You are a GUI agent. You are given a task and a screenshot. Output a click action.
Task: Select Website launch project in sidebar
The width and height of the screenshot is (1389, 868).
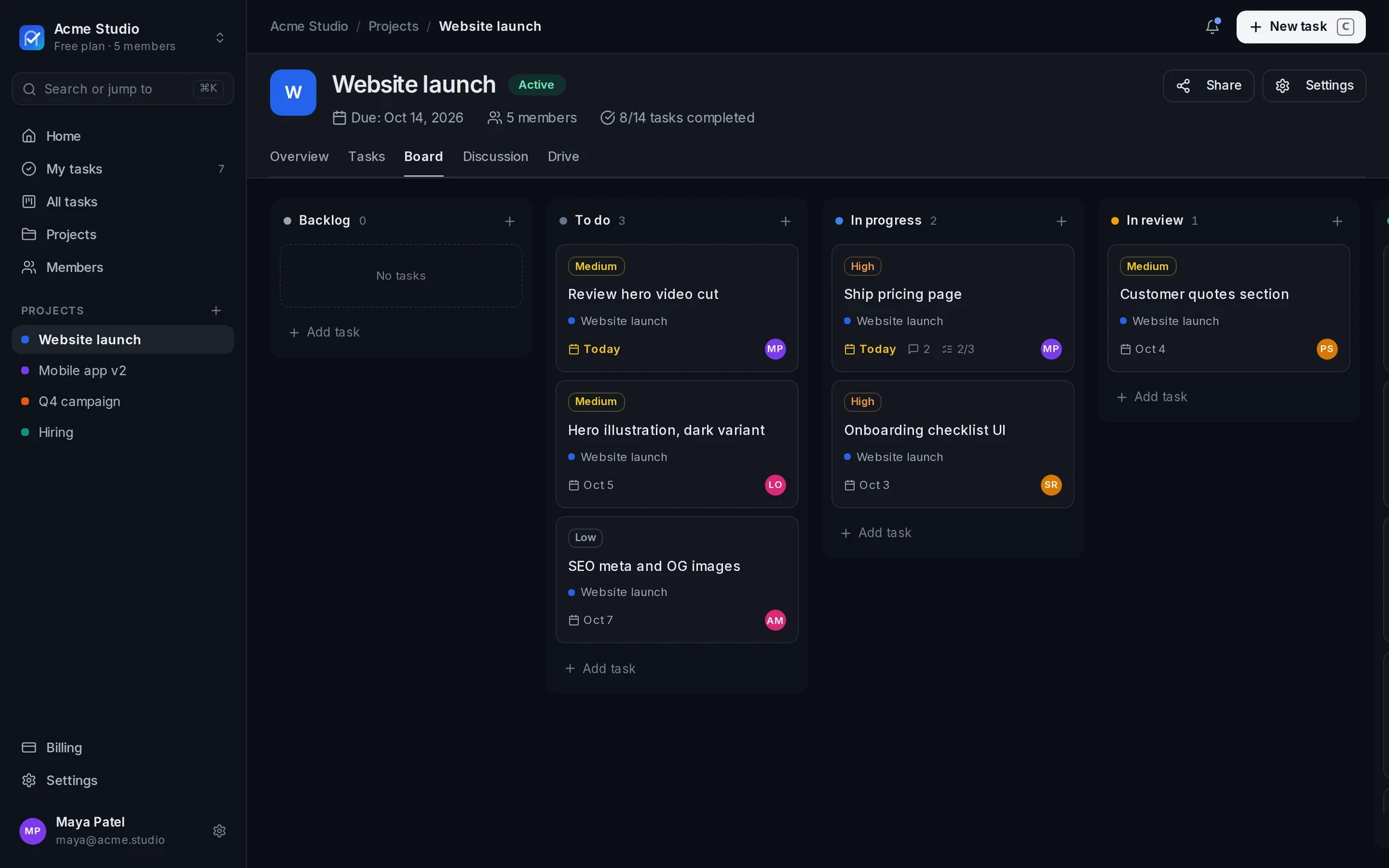point(123,339)
